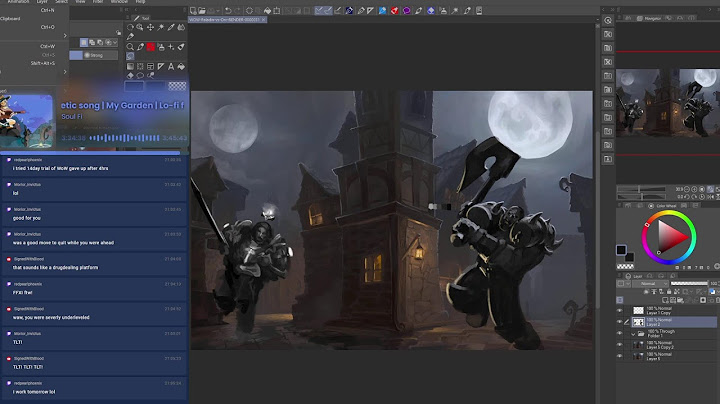
Task: Click the rotate left button in Navigator
Action: pos(687,196)
